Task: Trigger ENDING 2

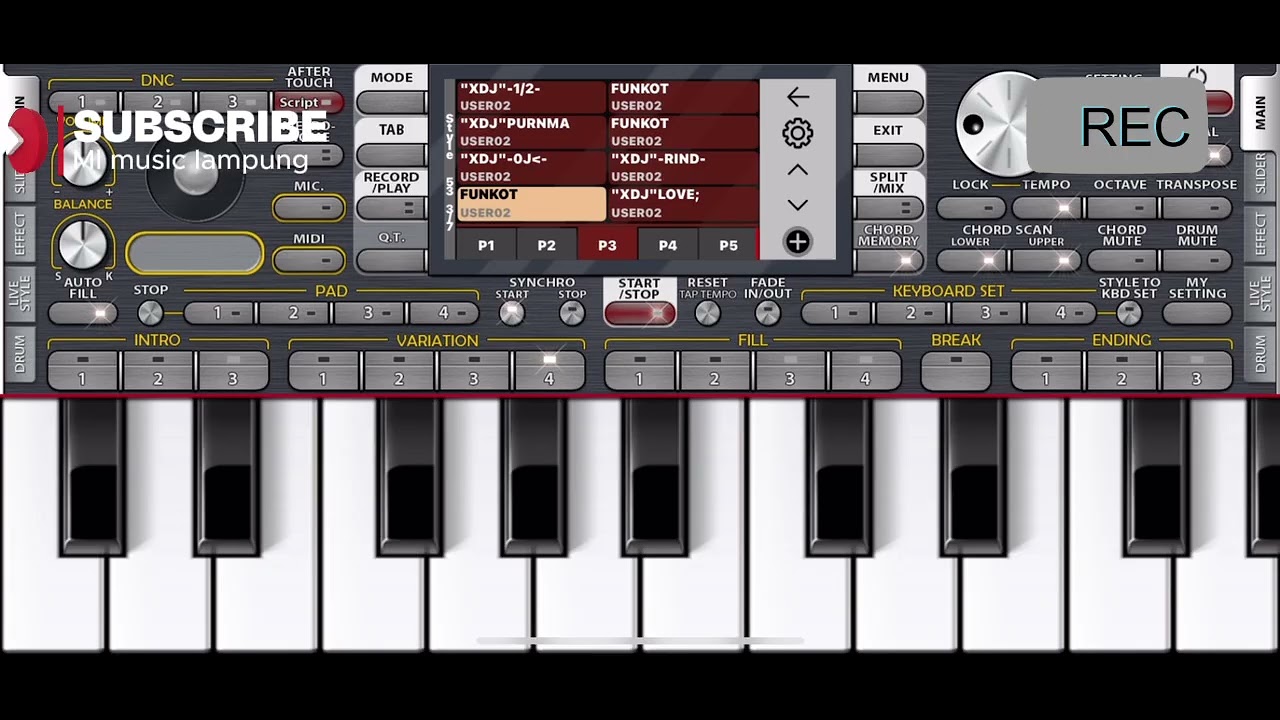Action: tap(1121, 370)
